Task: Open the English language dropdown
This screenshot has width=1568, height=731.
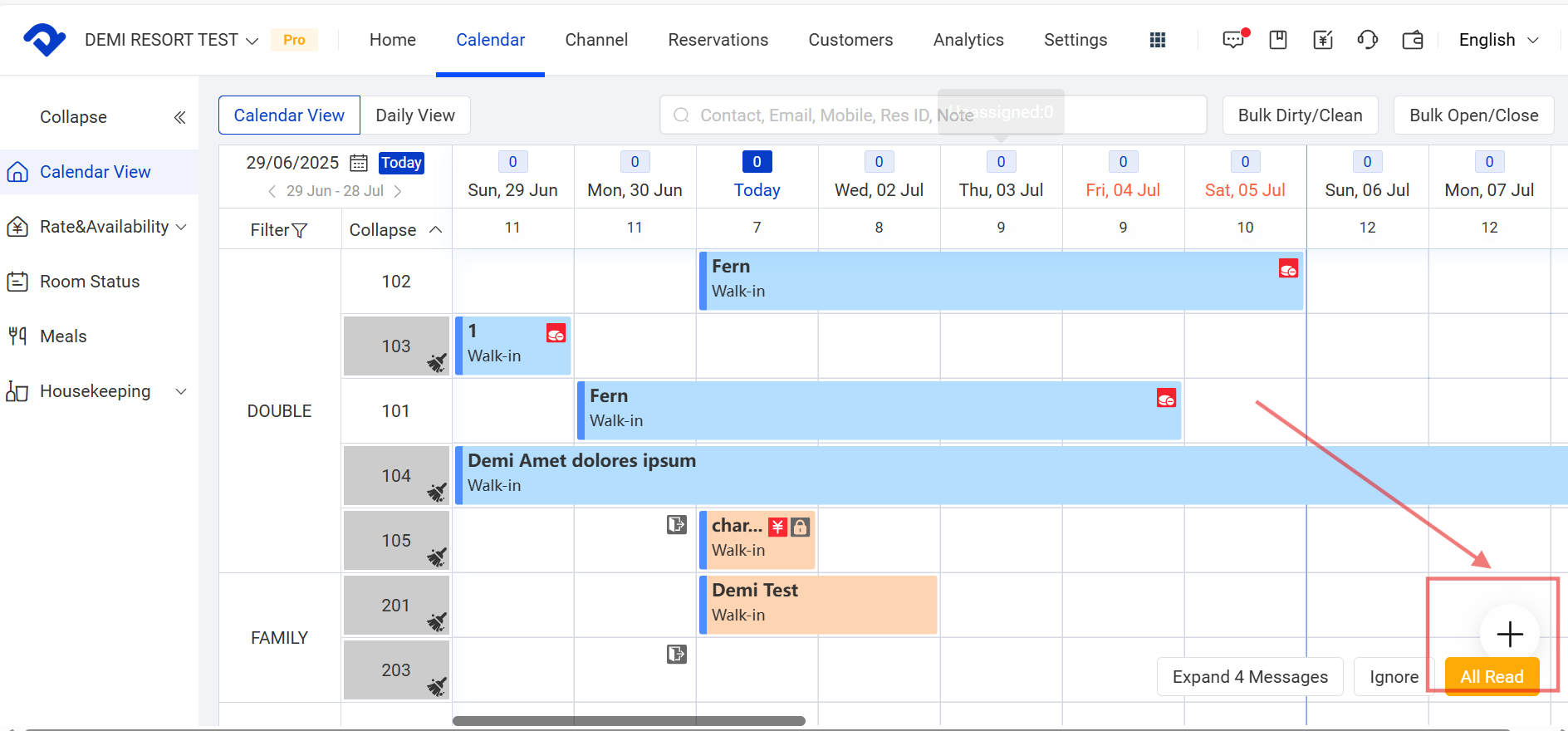Action: click(x=1498, y=40)
